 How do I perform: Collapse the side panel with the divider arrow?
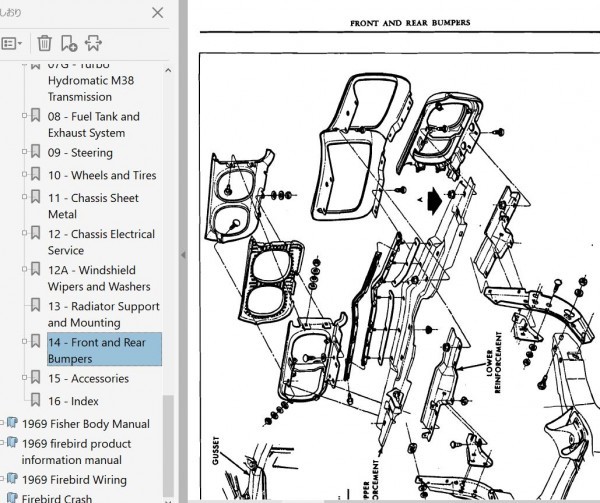tap(183, 255)
